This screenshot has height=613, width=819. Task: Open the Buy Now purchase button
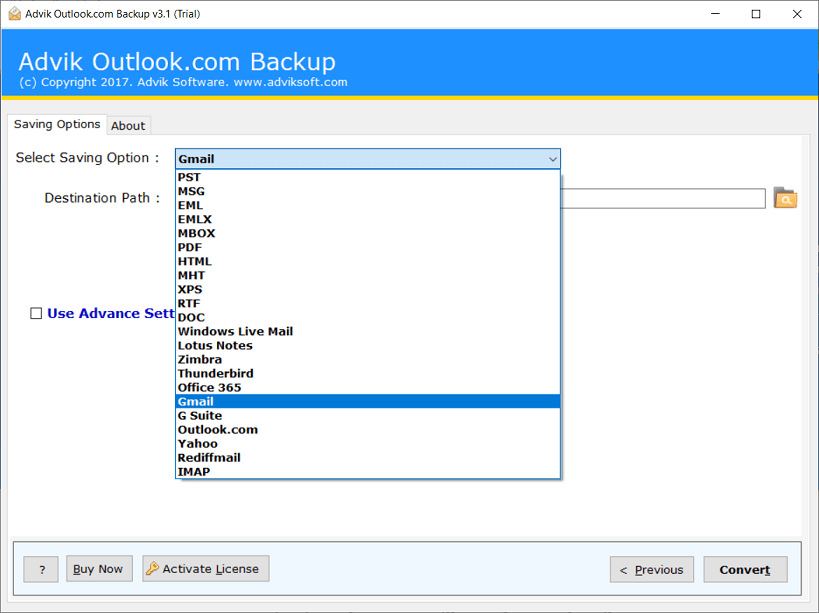click(x=97, y=569)
